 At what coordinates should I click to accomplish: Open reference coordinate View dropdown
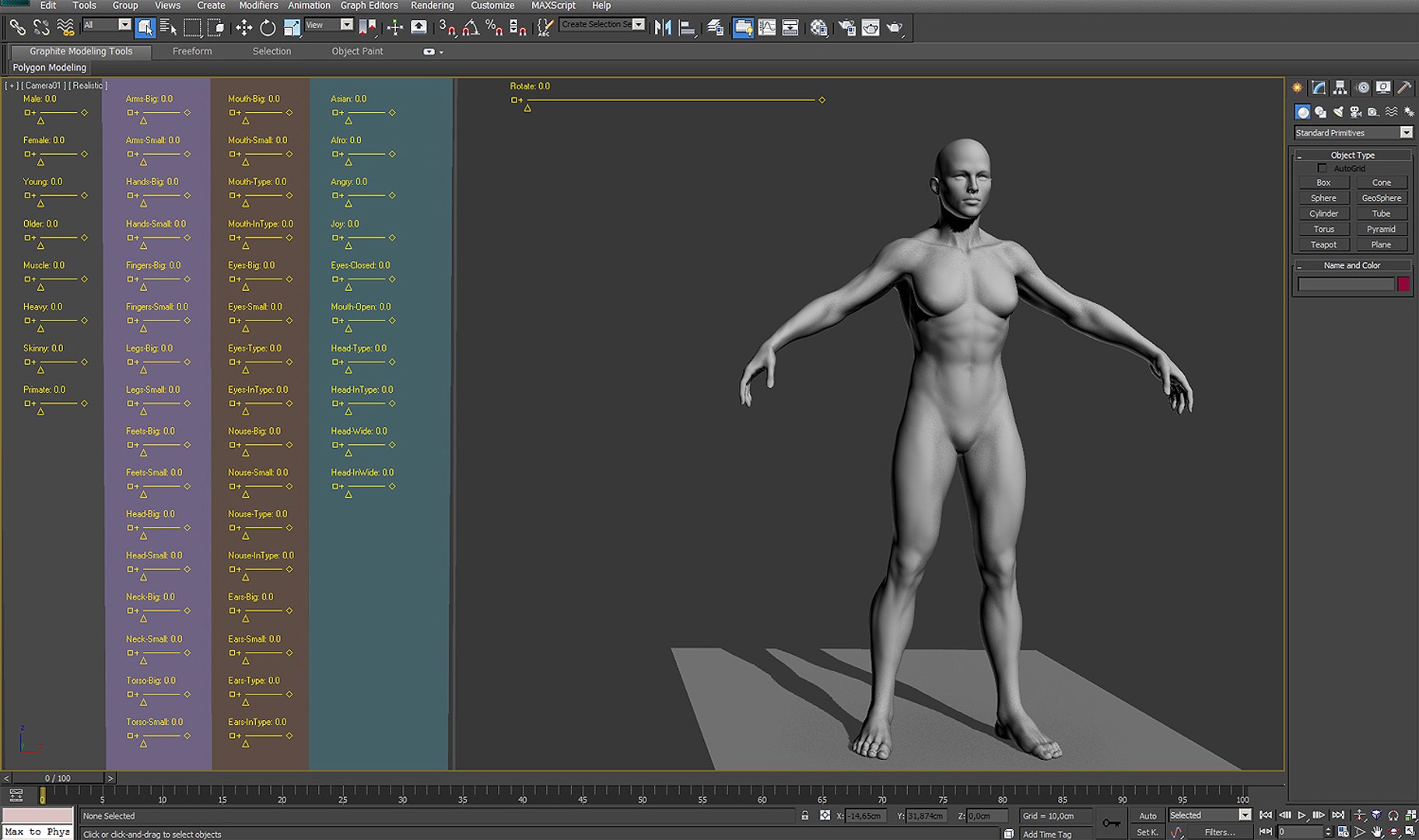tap(328, 25)
